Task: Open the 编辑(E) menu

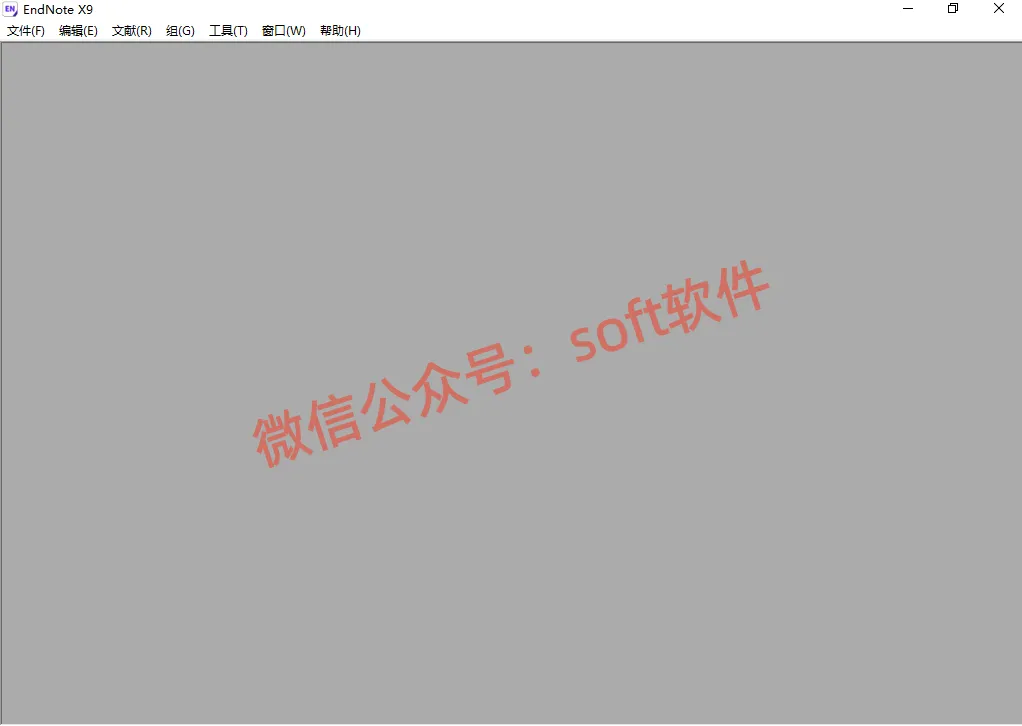Action: 78,31
